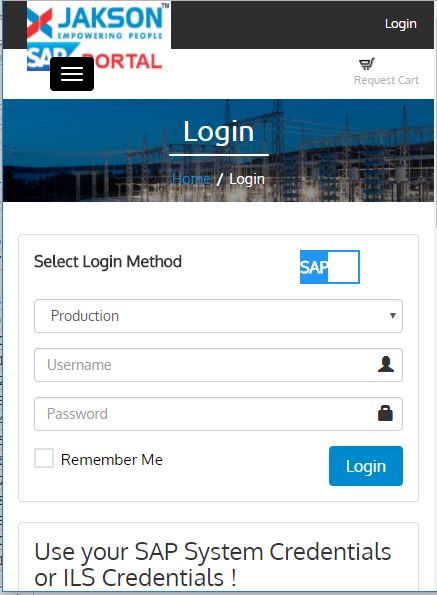This screenshot has width=437, height=595.
Task: Click Login in the top dark bar
Action: point(401,24)
